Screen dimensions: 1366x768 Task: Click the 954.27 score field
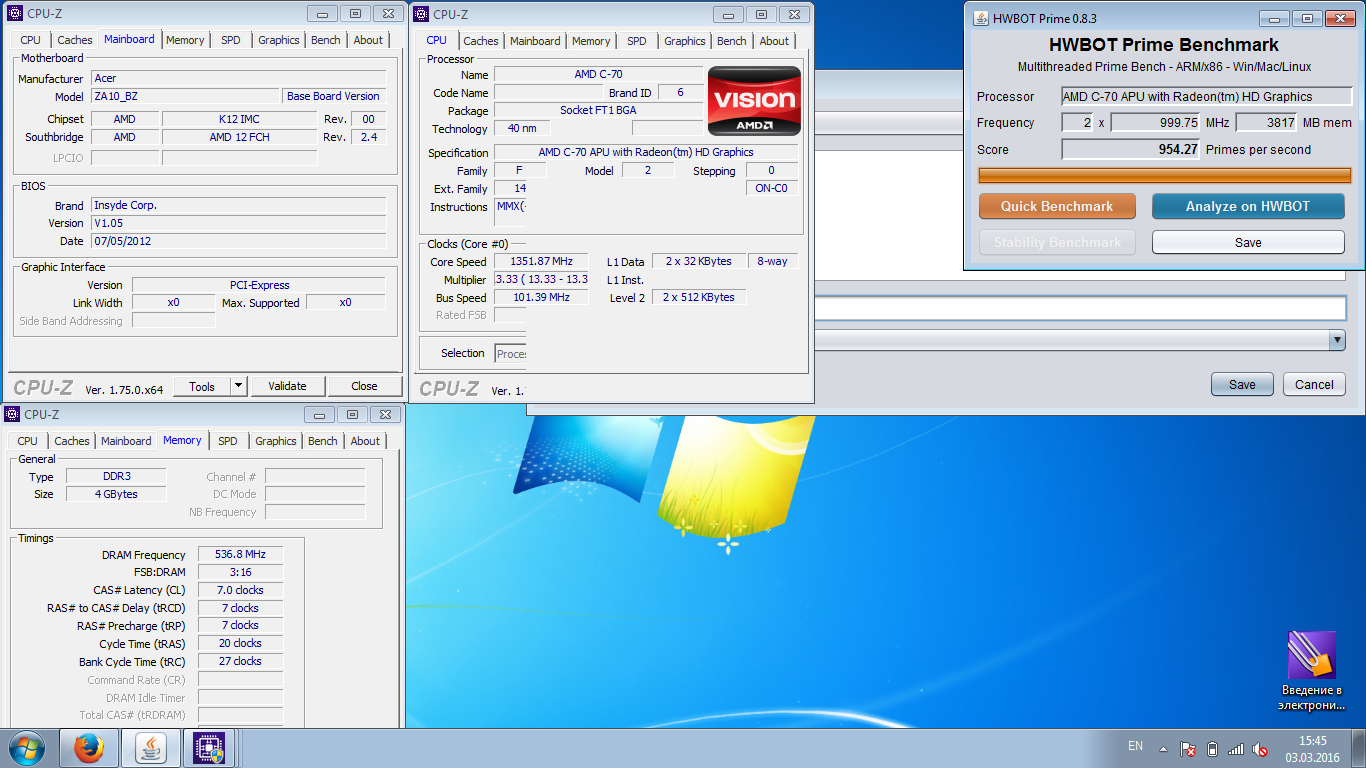tap(1131, 150)
